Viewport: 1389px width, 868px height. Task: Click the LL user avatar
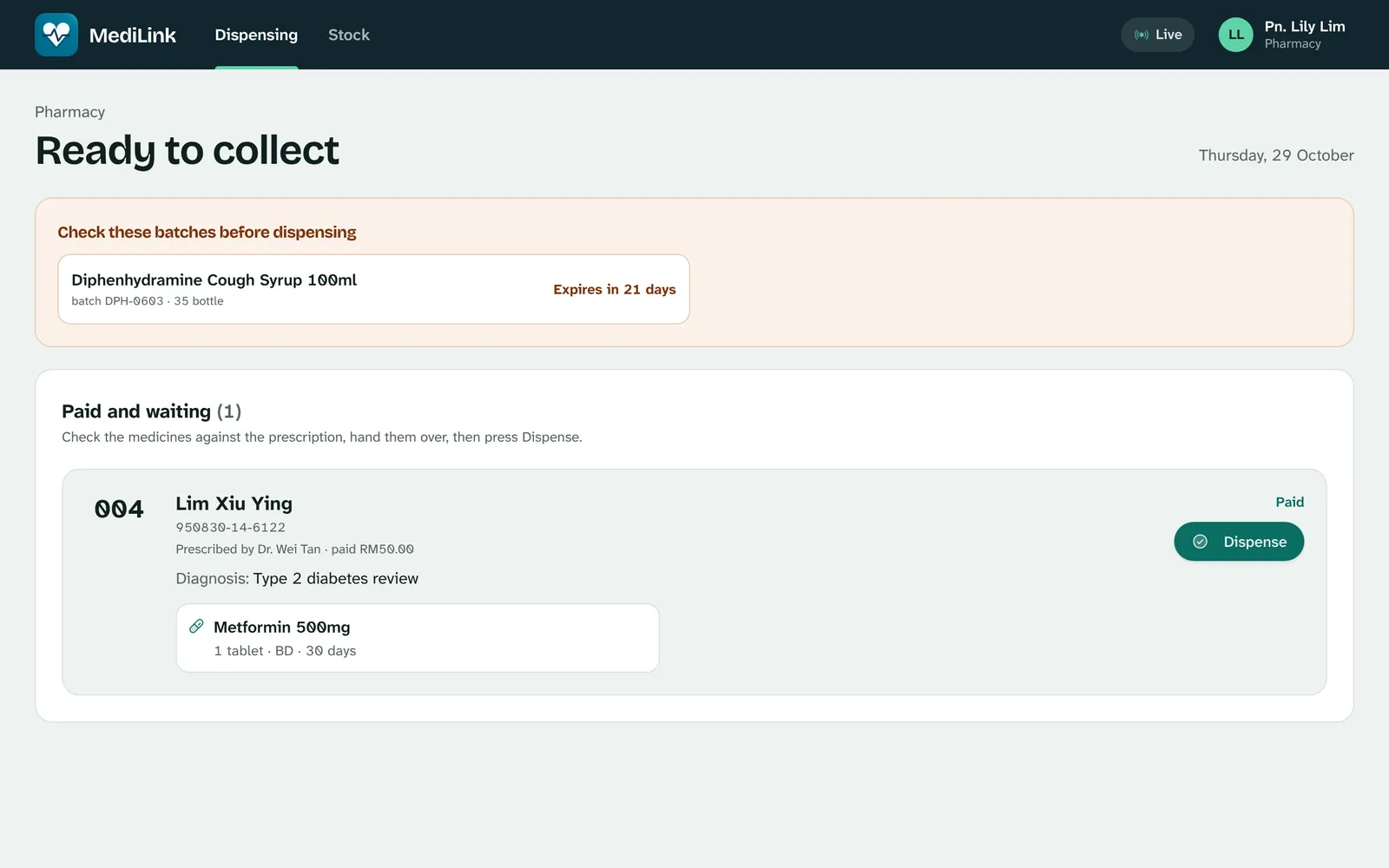coord(1235,35)
